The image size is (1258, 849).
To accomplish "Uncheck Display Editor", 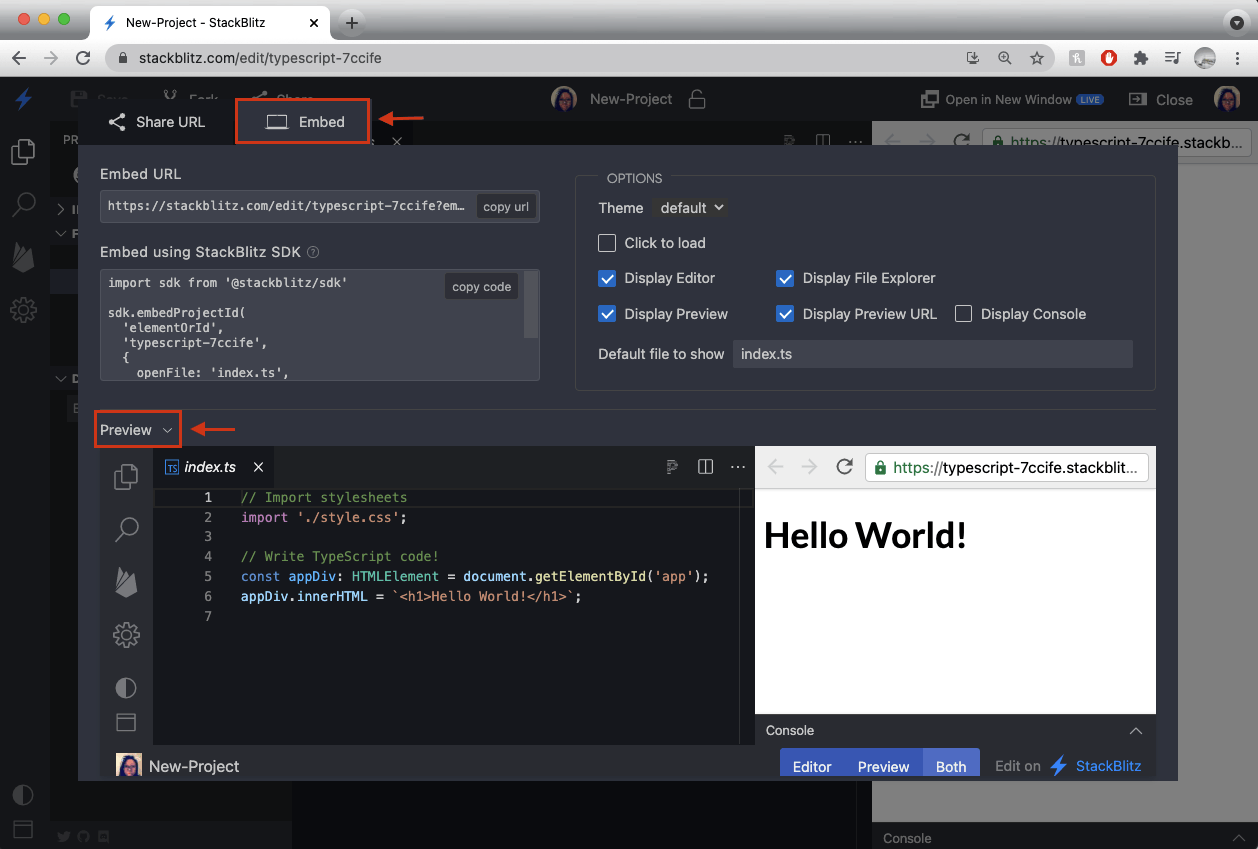I will click(x=607, y=278).
